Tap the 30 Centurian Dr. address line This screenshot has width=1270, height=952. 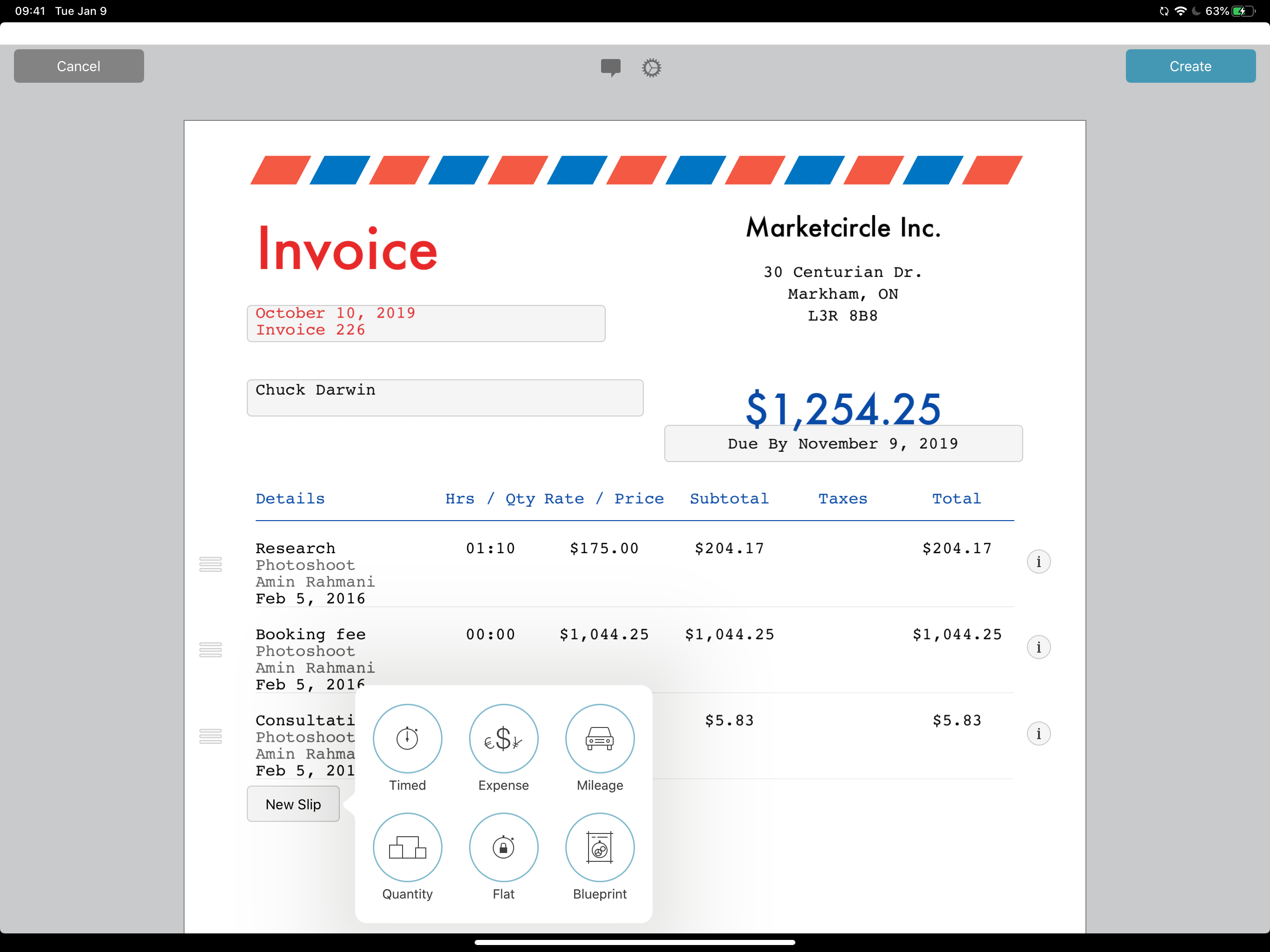coord(843,272)
